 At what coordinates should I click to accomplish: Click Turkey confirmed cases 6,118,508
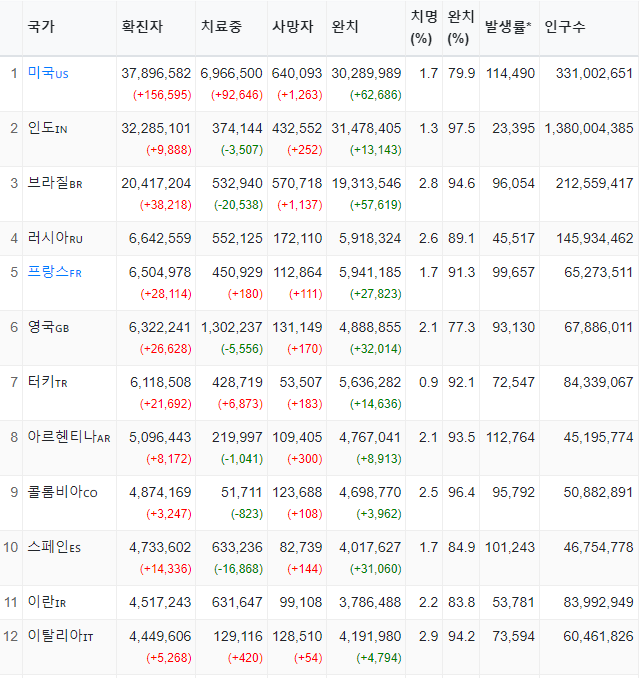coord(160,382)
